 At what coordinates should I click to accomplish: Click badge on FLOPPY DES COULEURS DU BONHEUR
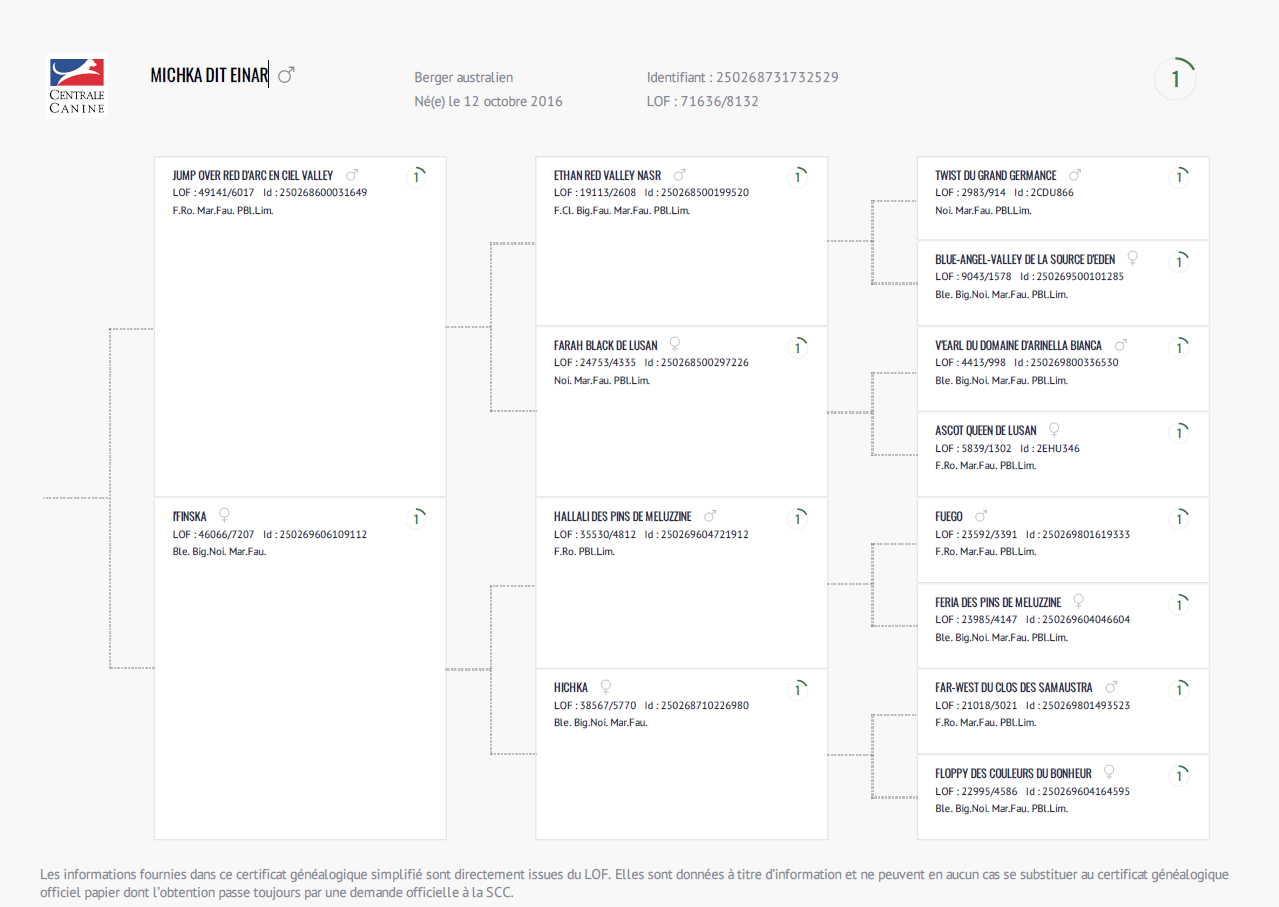click(1180, 775)
